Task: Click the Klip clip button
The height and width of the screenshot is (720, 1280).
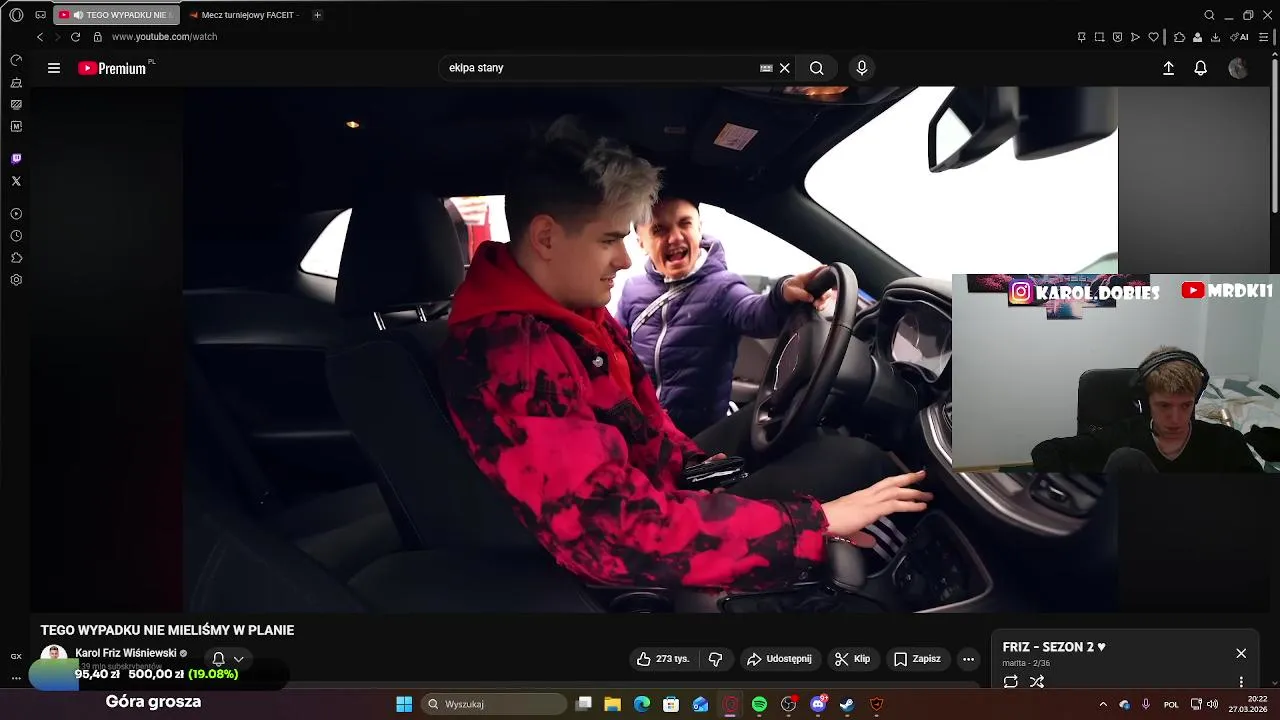Action: pyautogui.click(x=853, y=659)
